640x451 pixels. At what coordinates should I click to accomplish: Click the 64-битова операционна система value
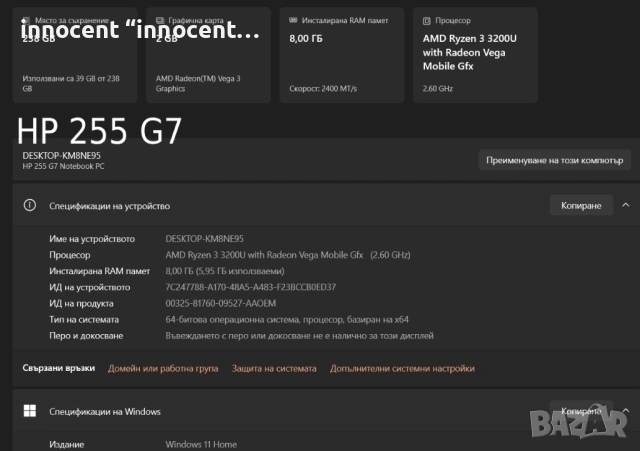tap(287, 320)
